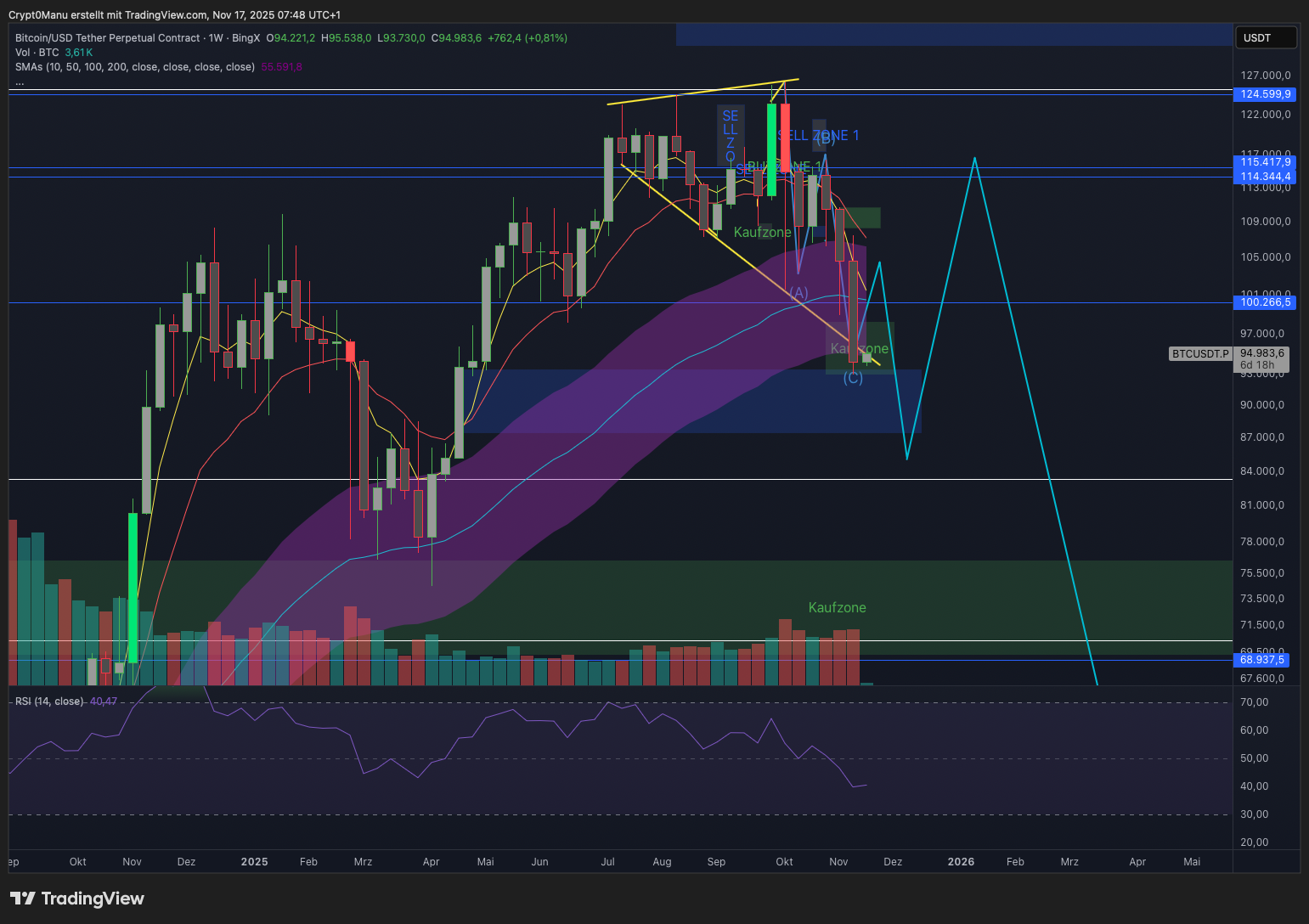The width and height of the screenshot is (1309, 924).
Task: Select the 94.983,6 current price label
Action: tap(1261, 353)
